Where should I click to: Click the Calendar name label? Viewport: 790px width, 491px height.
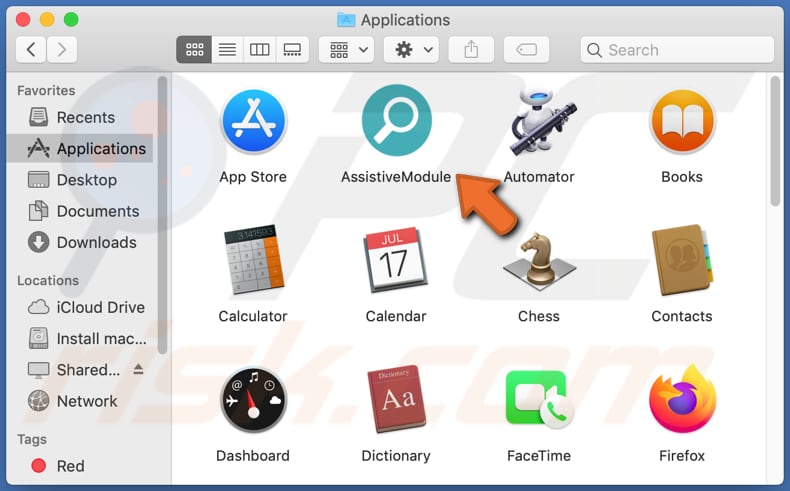pos(396,316)
